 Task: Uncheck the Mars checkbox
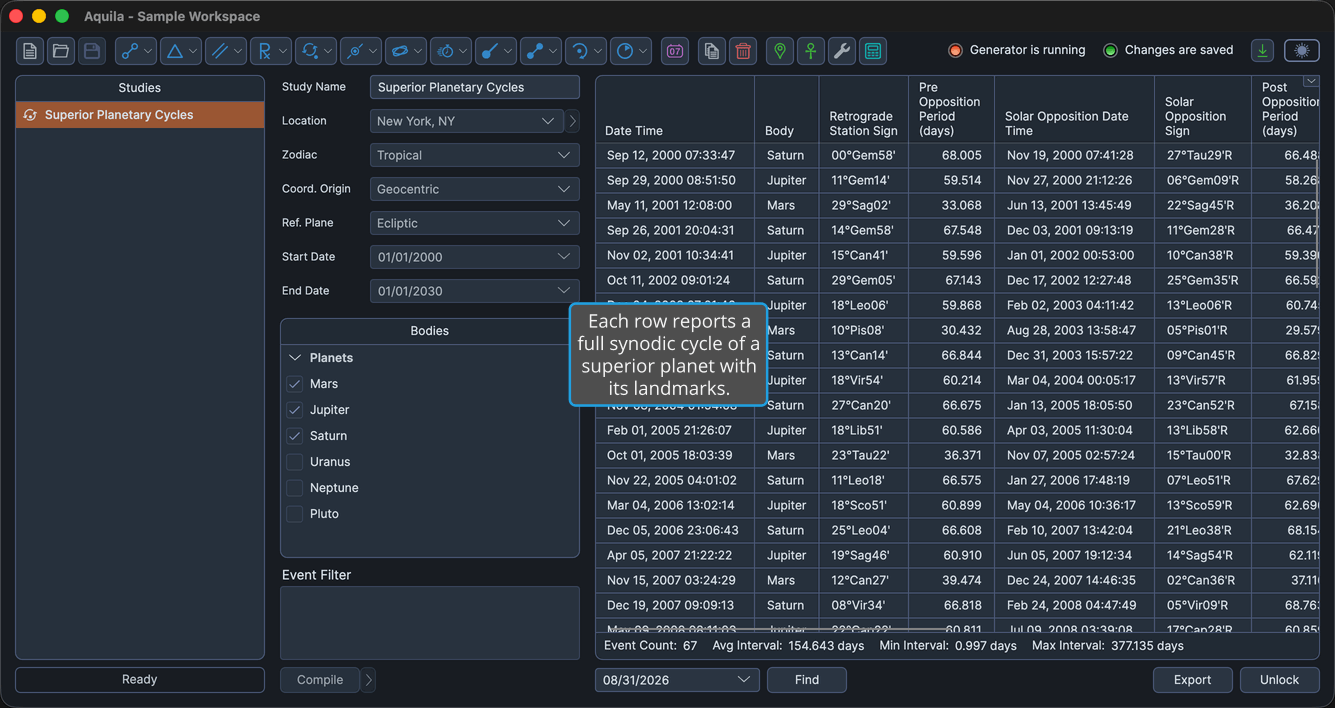point(295,384)
